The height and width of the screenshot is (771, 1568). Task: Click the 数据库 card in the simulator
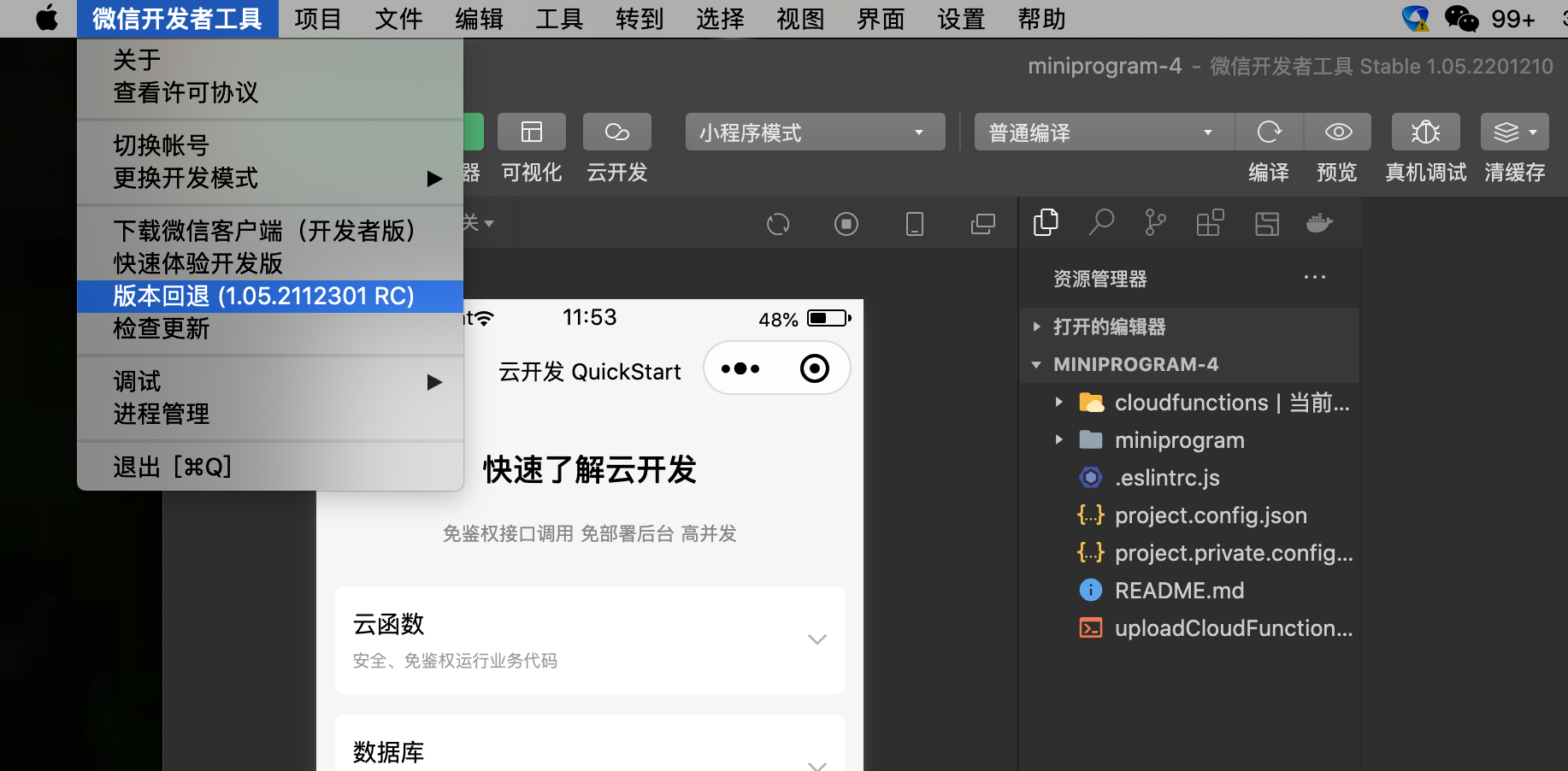point(590,744)
